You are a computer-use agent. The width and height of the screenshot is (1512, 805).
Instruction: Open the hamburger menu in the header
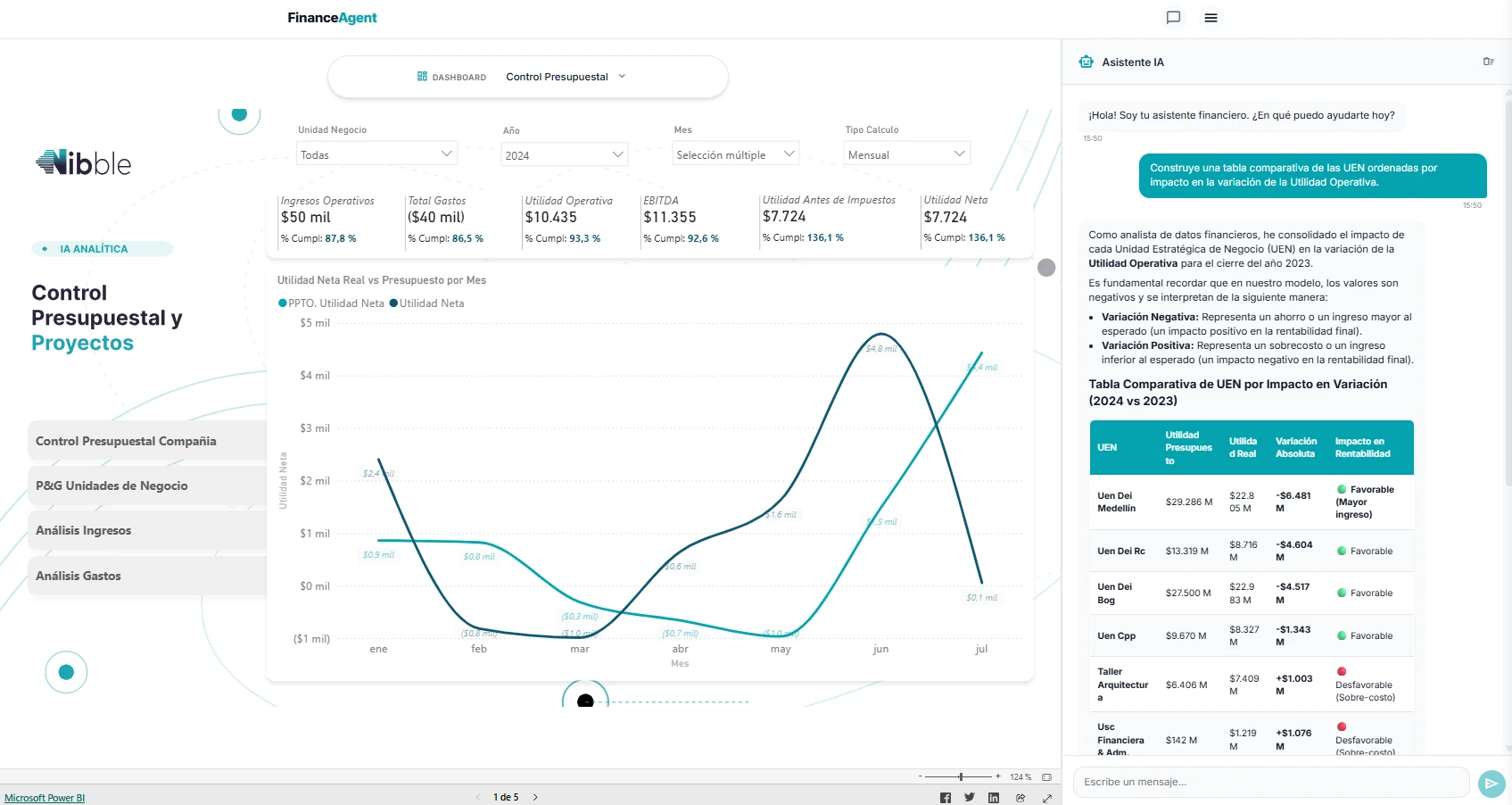point(1210,17)
